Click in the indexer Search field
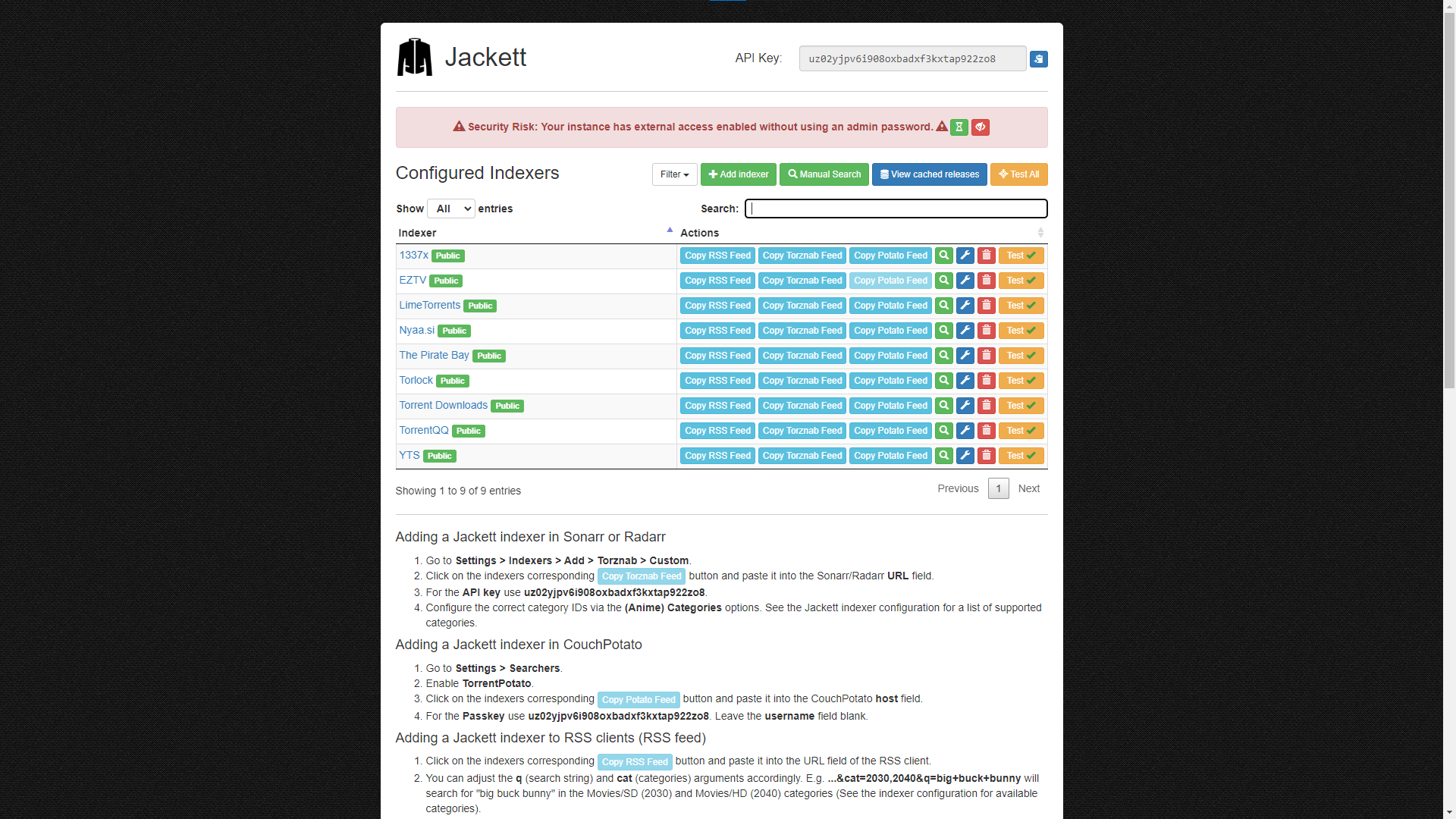The image size is (1456, 819). coord(896,209)
